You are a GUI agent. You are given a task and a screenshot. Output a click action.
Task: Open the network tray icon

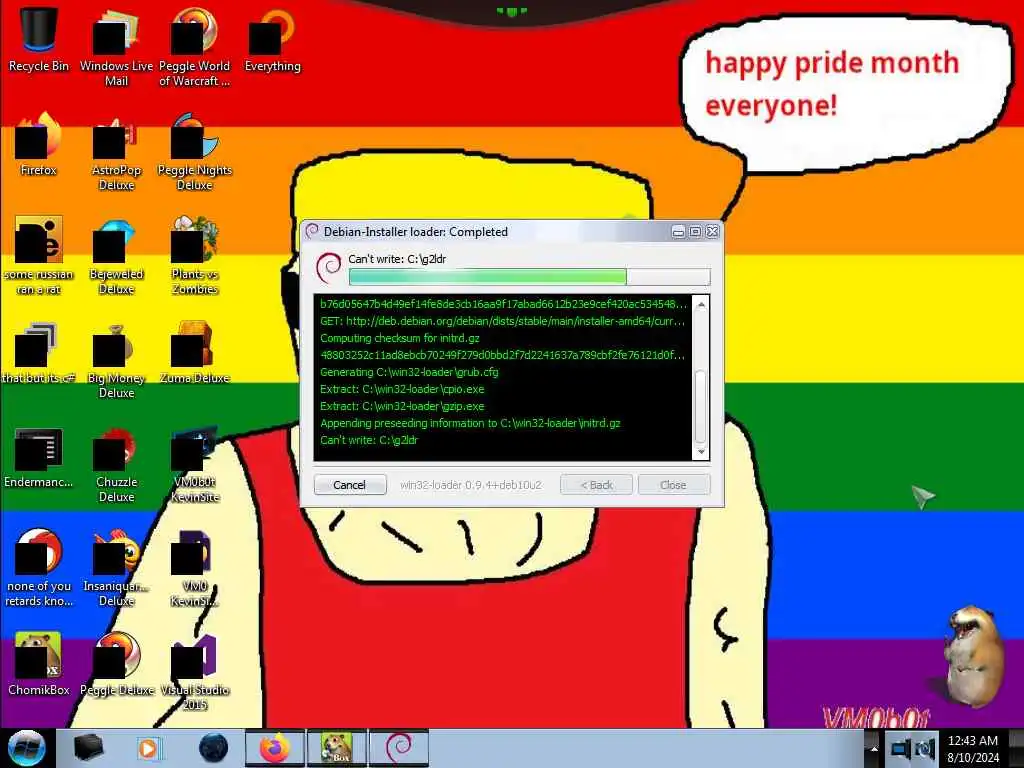[901, 748]
